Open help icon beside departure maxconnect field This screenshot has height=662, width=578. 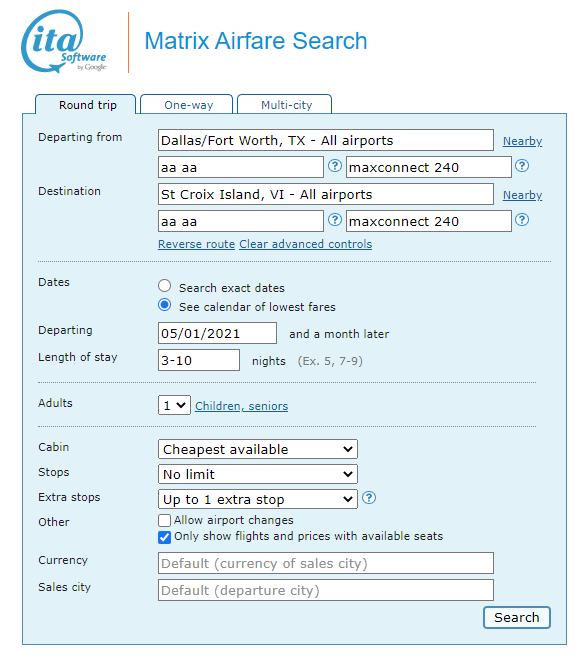pos(522,166)
